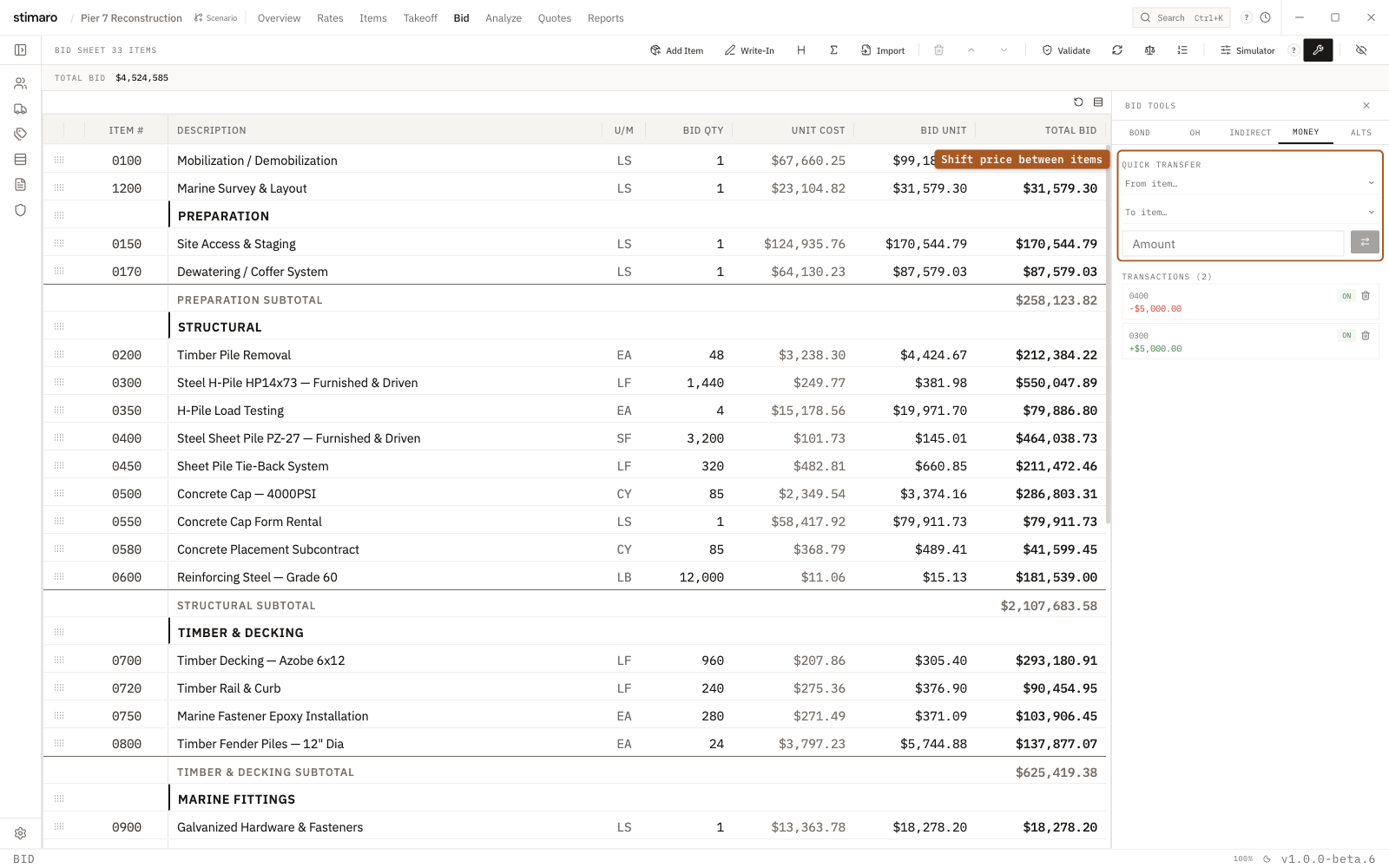Click the Pier 7 Reconstruction project name
This screenshot has width=1389, height=868.
point(131,18)
